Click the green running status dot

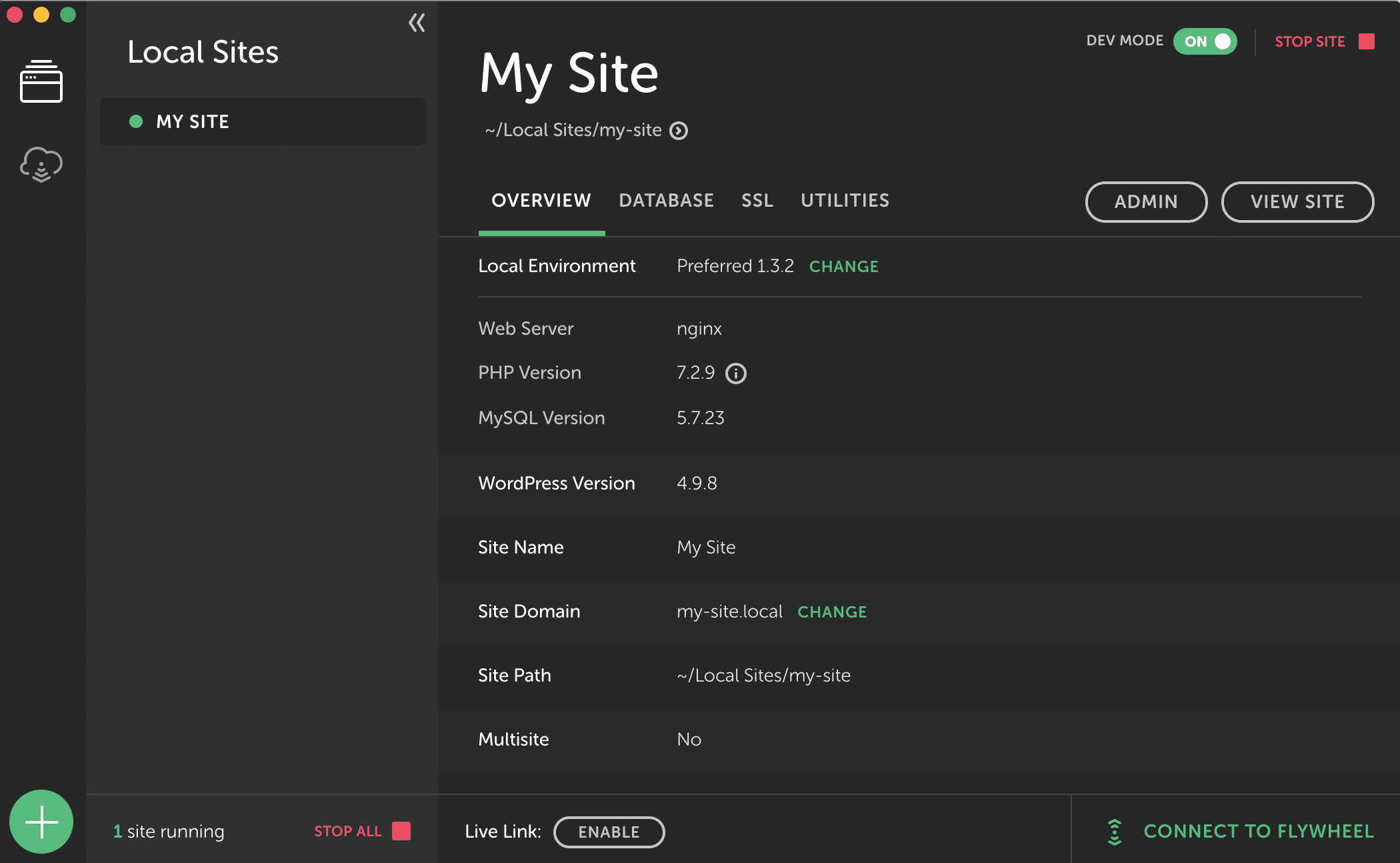coord(136,121)
